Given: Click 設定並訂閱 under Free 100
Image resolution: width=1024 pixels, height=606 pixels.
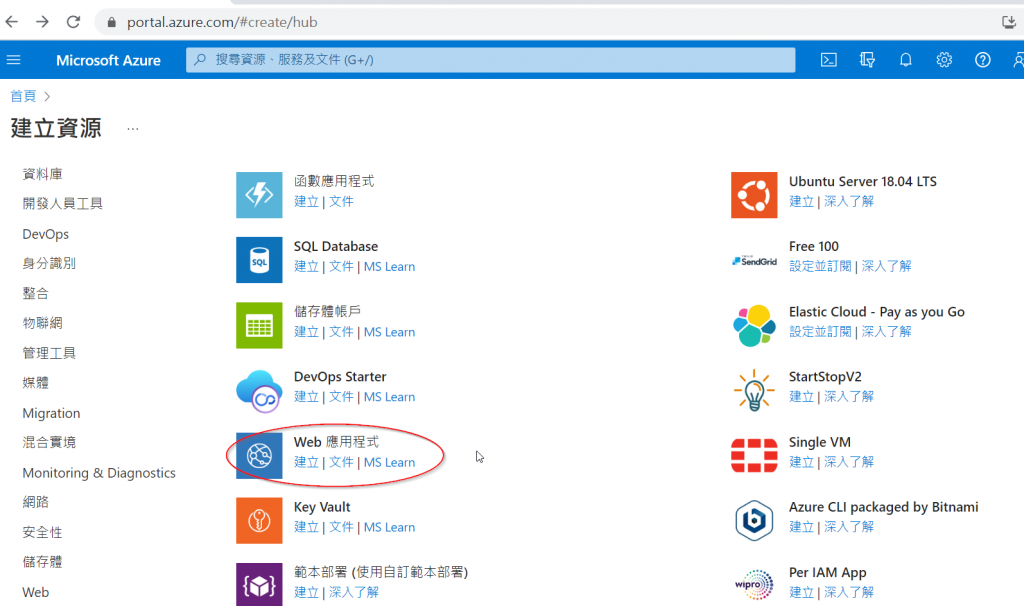Looking at the screenshot, I should (820, 266).
